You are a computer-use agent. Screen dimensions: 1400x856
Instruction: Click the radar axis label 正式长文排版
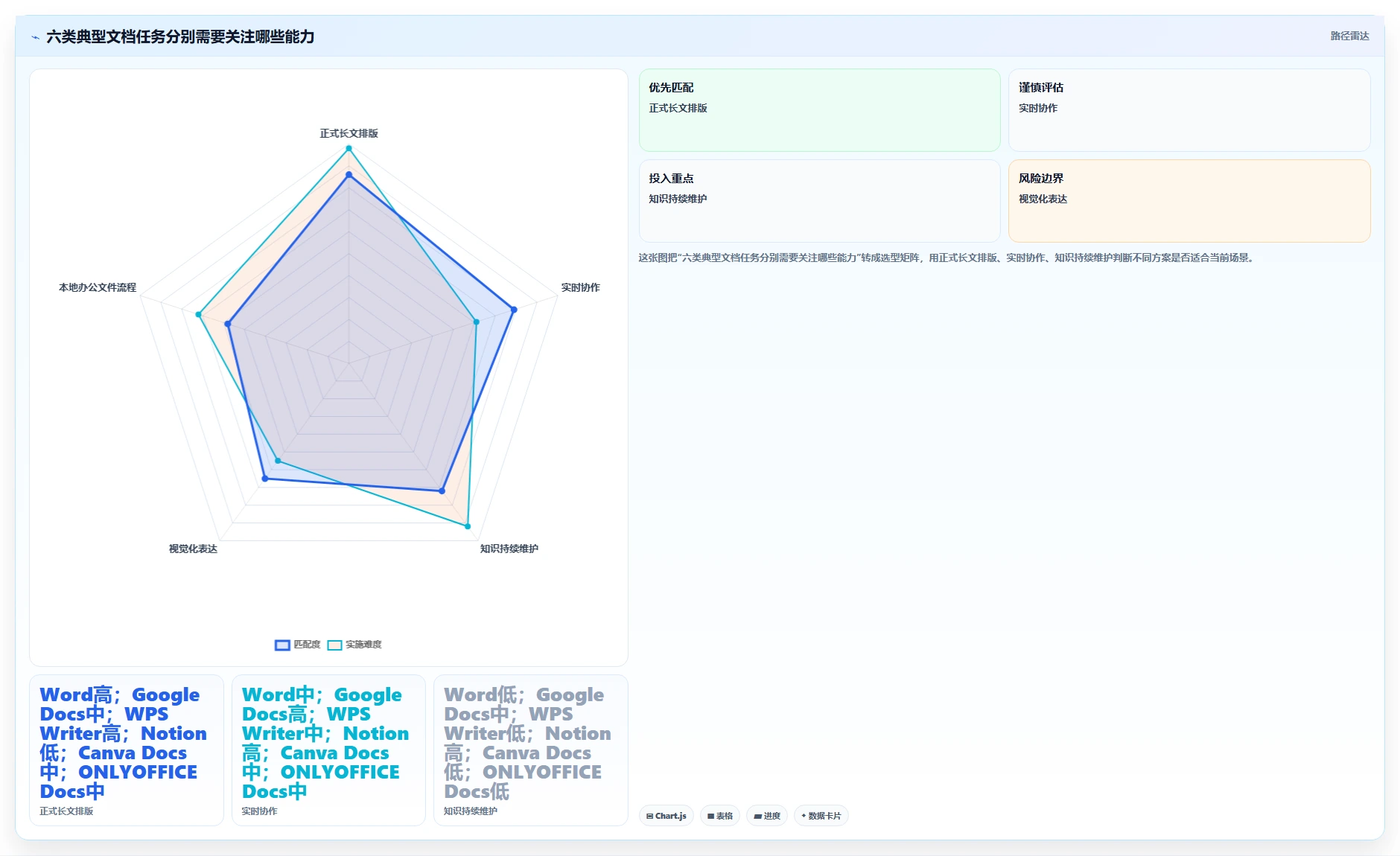point(349,133)
